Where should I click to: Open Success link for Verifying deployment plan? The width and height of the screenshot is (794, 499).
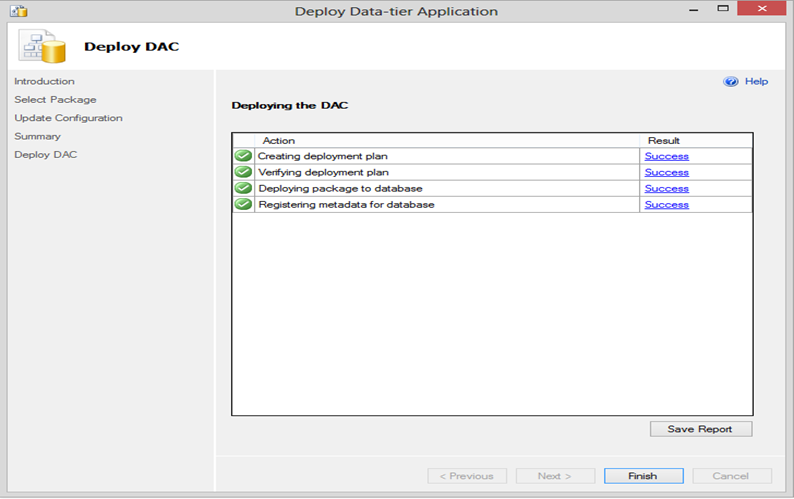[x=666, y=172]
